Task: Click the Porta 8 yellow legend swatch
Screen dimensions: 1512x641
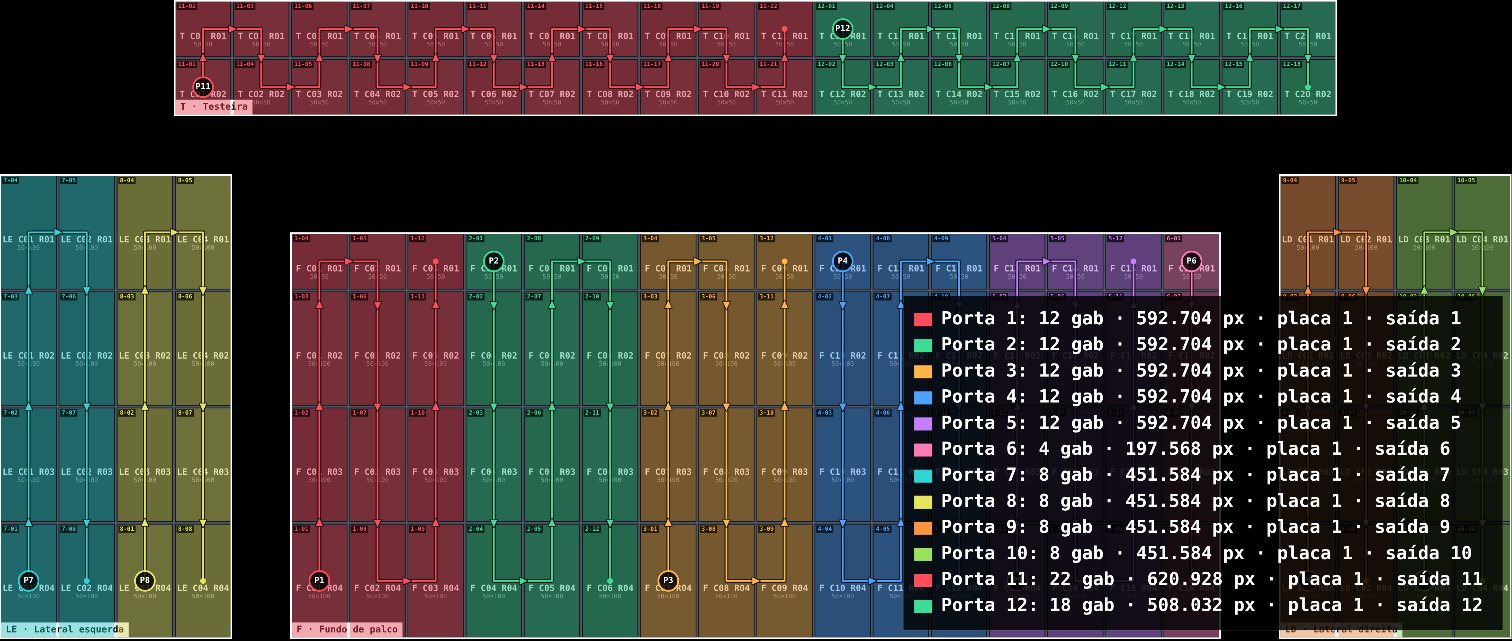Action: click(x=923, y=501)
